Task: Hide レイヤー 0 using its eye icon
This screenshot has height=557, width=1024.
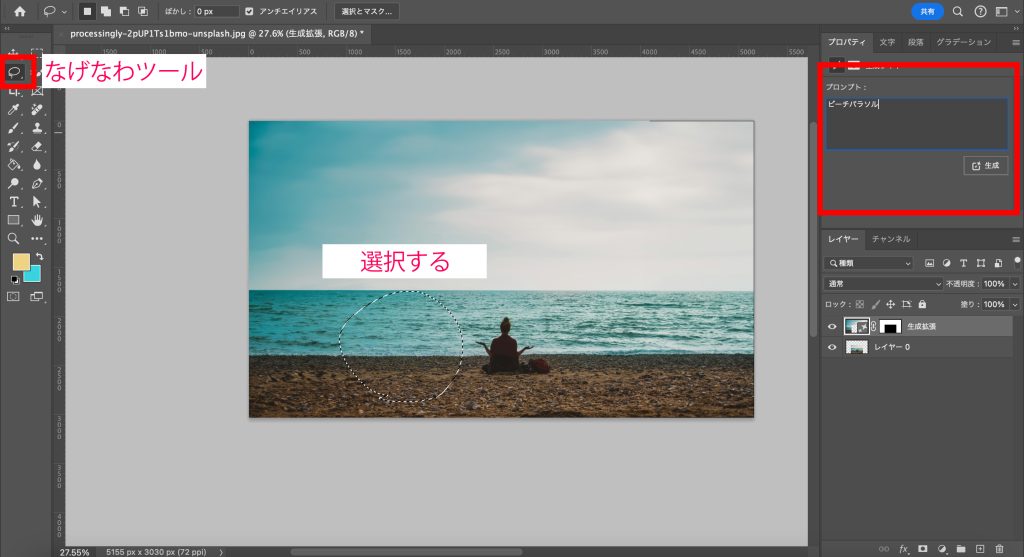Action: [x=831, y=347]
